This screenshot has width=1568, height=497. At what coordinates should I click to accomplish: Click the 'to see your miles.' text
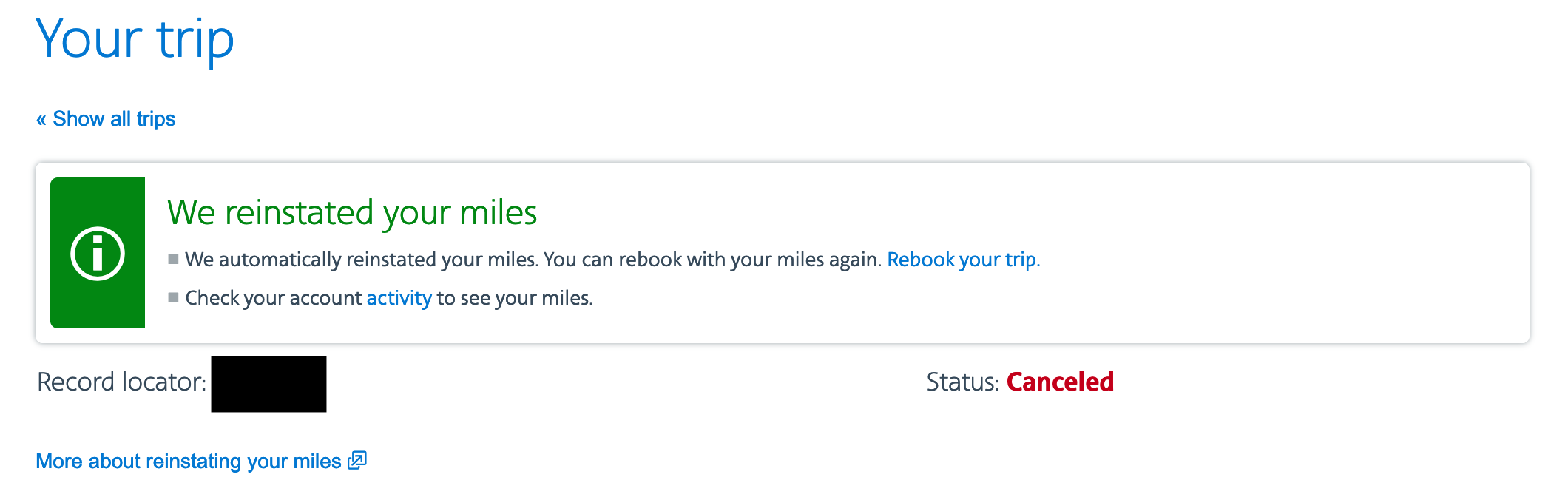(515, 298)
